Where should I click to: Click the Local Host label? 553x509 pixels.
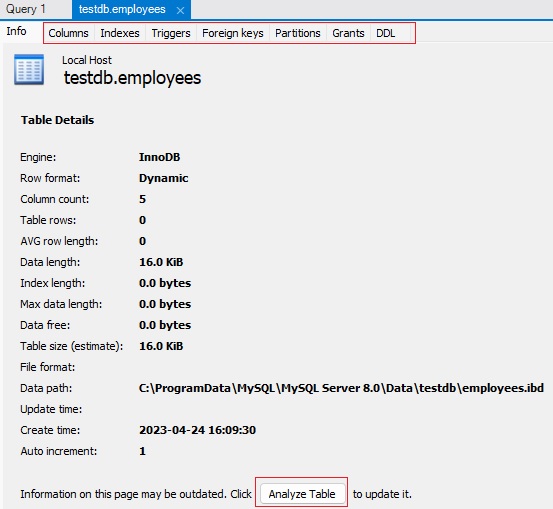point(87,60)
